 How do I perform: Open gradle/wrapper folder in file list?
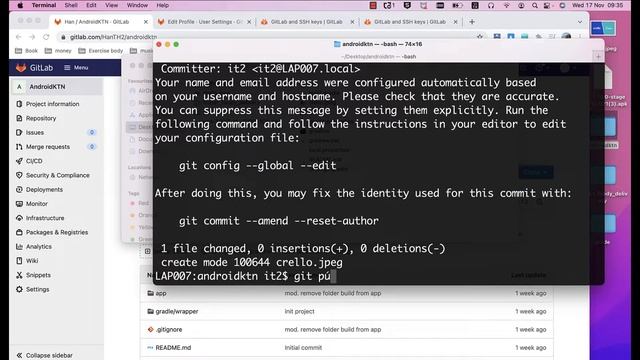(177, 311)
